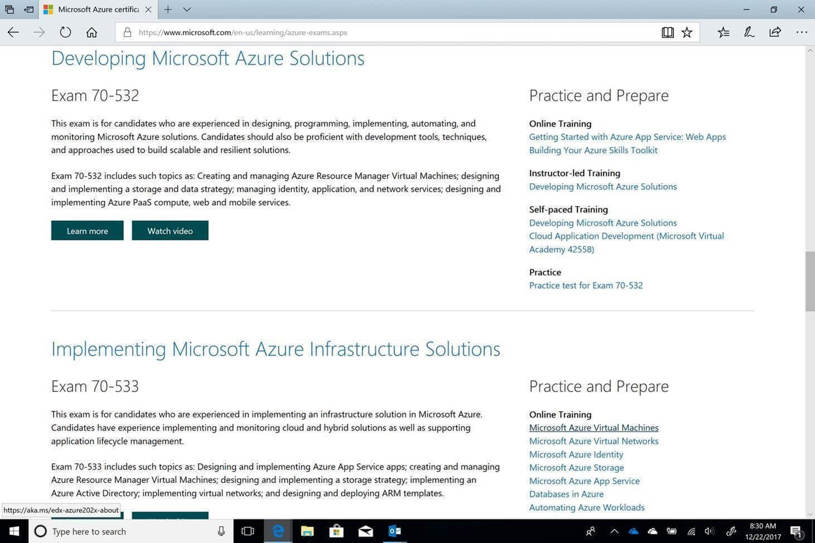Expand the tab preview chevron
The width and height of the screenshot is (815, 543).
tap(187, 9)
